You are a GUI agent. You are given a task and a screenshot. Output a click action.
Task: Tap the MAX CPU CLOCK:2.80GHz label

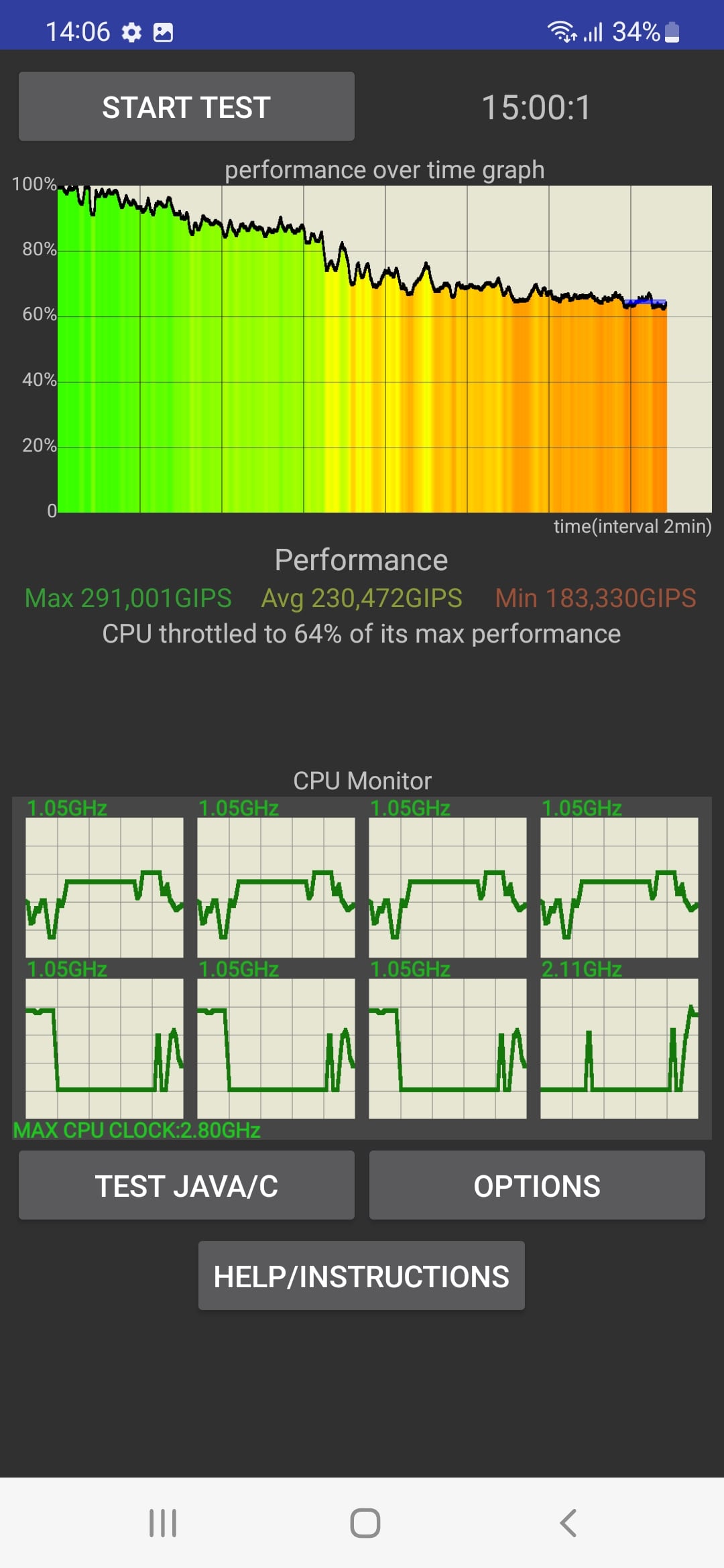(137, 1130)
